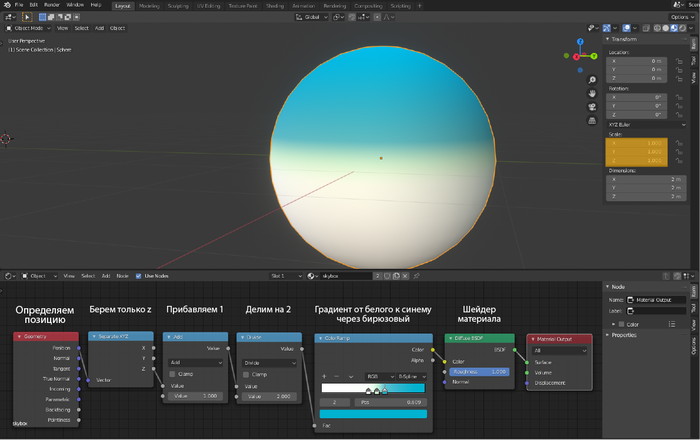Open the 3D viewport Add menu
This screenshot has width=700, height=440.
(99, 28)
